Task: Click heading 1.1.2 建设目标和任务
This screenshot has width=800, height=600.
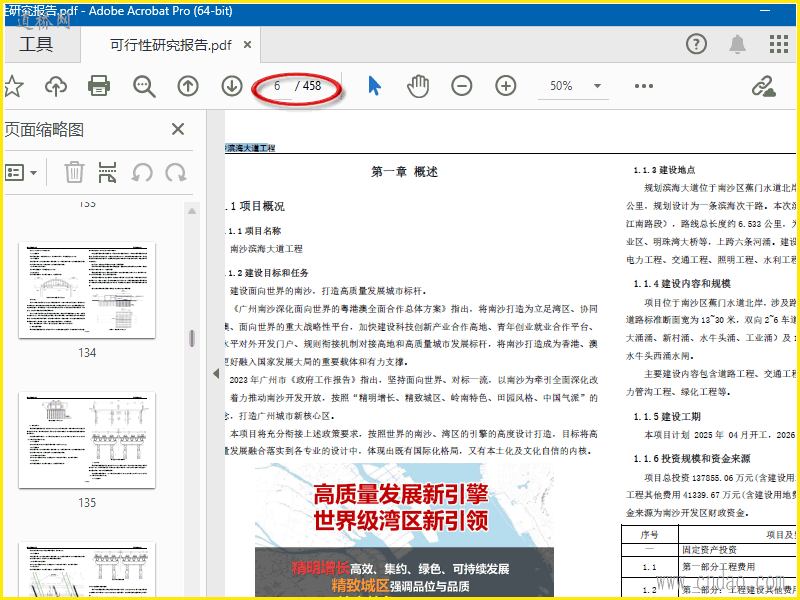Action: (267, 273)
